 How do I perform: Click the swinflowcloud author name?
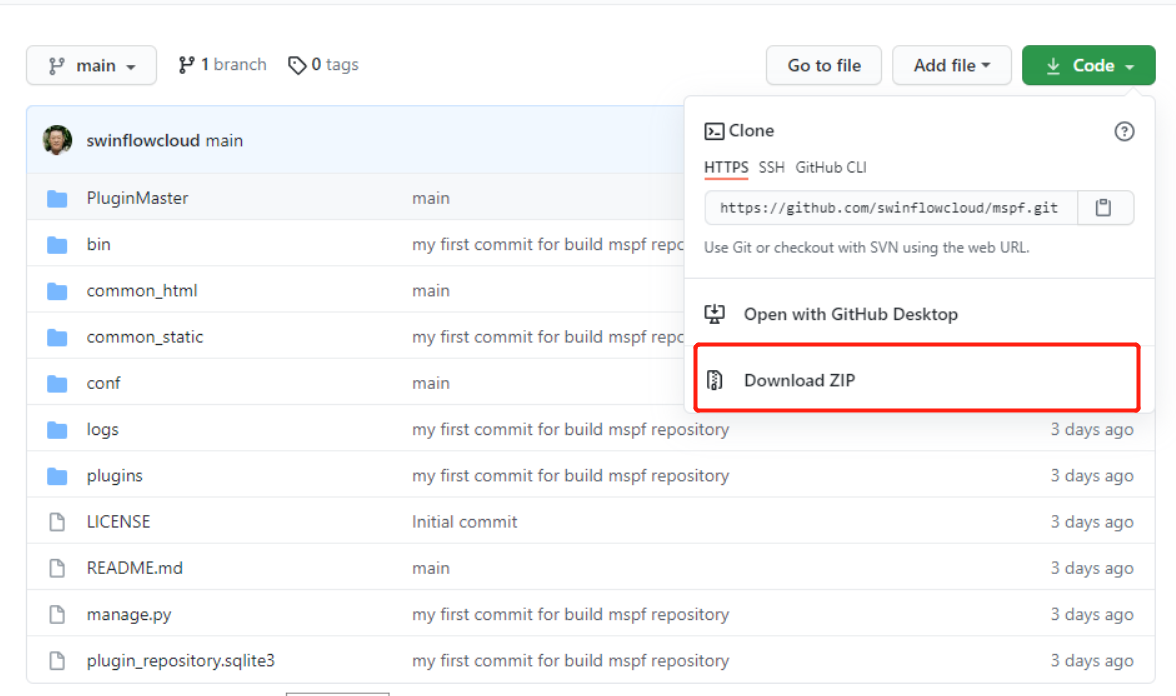[142, 140]
